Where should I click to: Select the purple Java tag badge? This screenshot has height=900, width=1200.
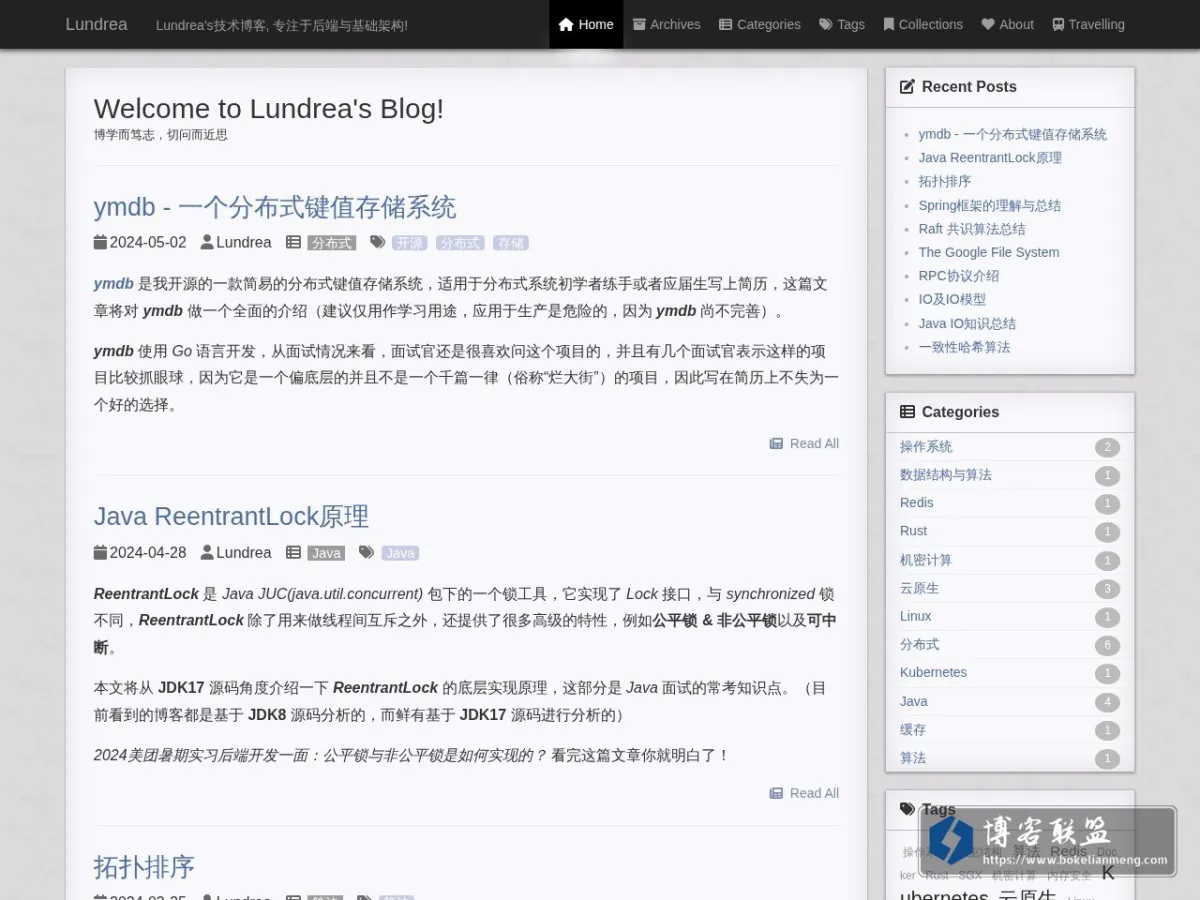pyautogui.click(x=400, y=553)
